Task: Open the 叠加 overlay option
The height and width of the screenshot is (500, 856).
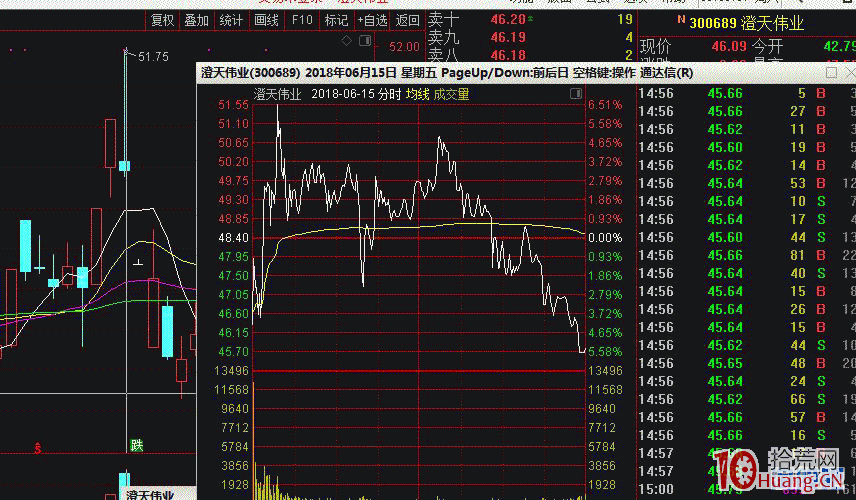Action: click(x=197, y=21)
